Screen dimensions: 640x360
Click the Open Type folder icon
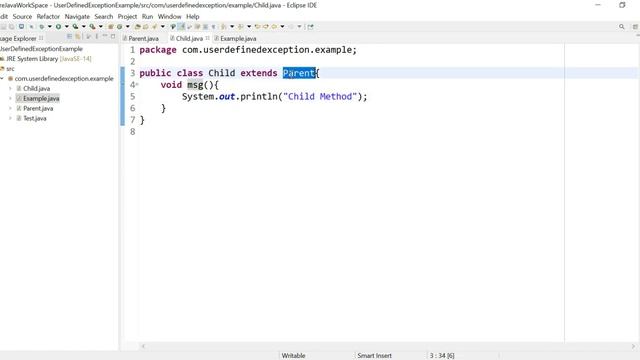click(138, 27)
